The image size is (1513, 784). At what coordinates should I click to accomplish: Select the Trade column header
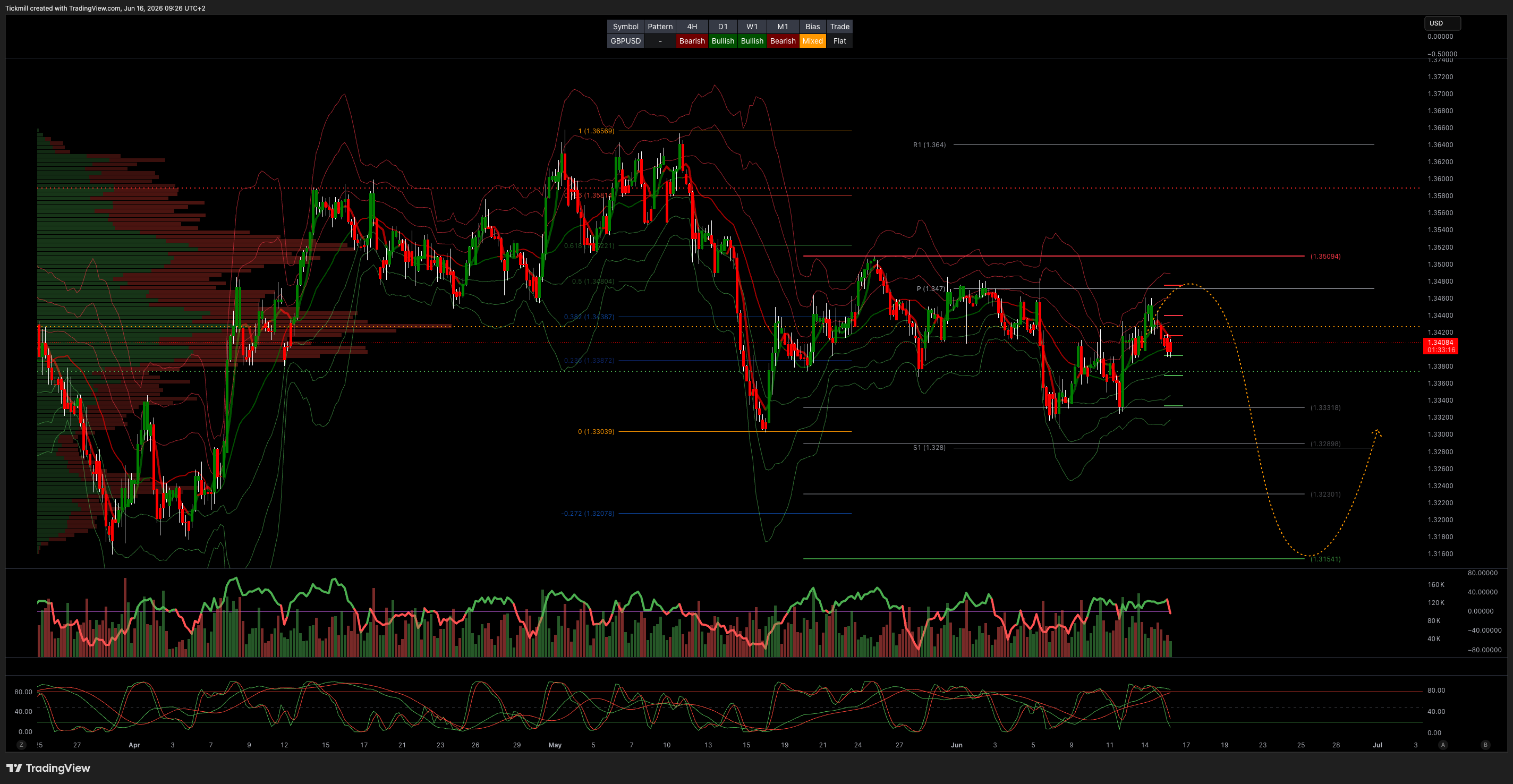pos(840,27)
